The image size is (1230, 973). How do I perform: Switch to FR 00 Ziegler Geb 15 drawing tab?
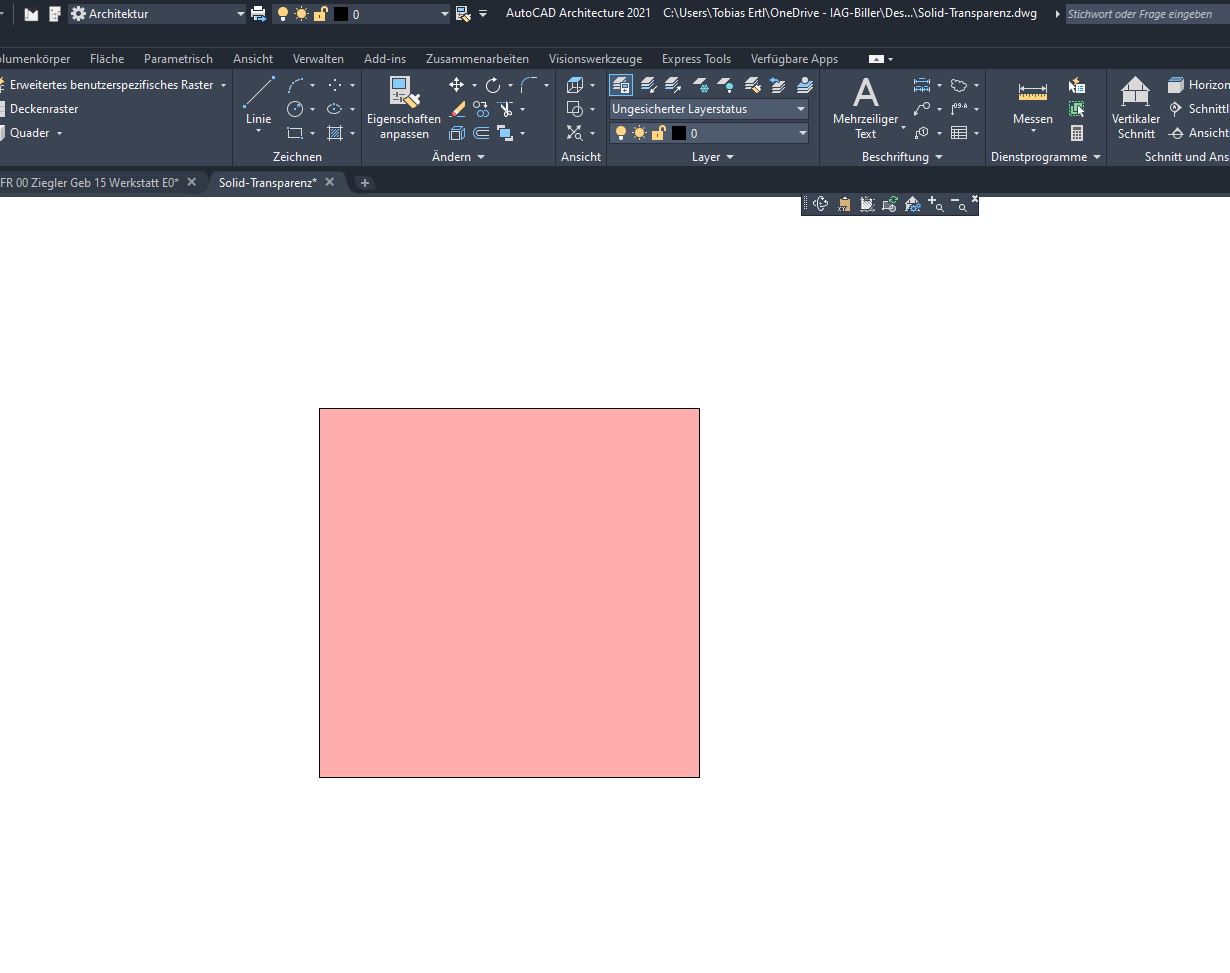89,183
